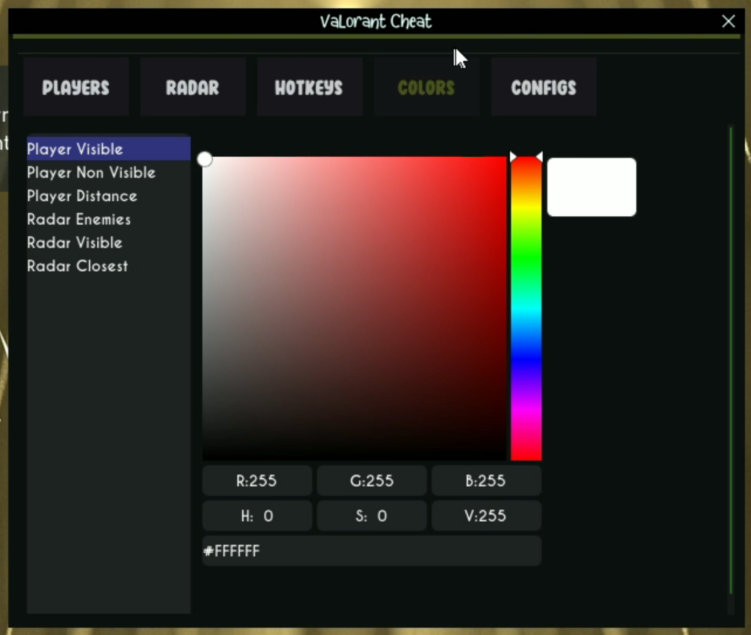Switch to the RADAR tab
This screenshot has width=751, height=635.
click(x=193, y=87)
